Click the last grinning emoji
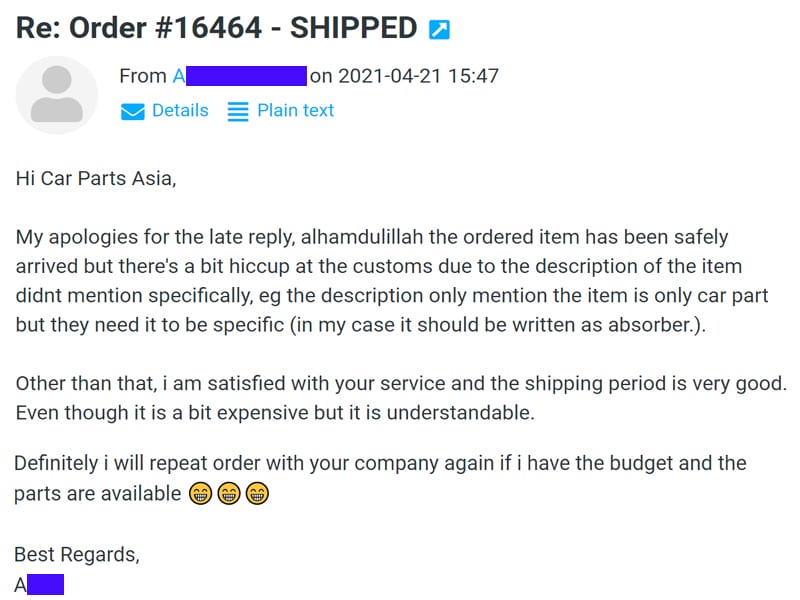 [x=257, y=493]
